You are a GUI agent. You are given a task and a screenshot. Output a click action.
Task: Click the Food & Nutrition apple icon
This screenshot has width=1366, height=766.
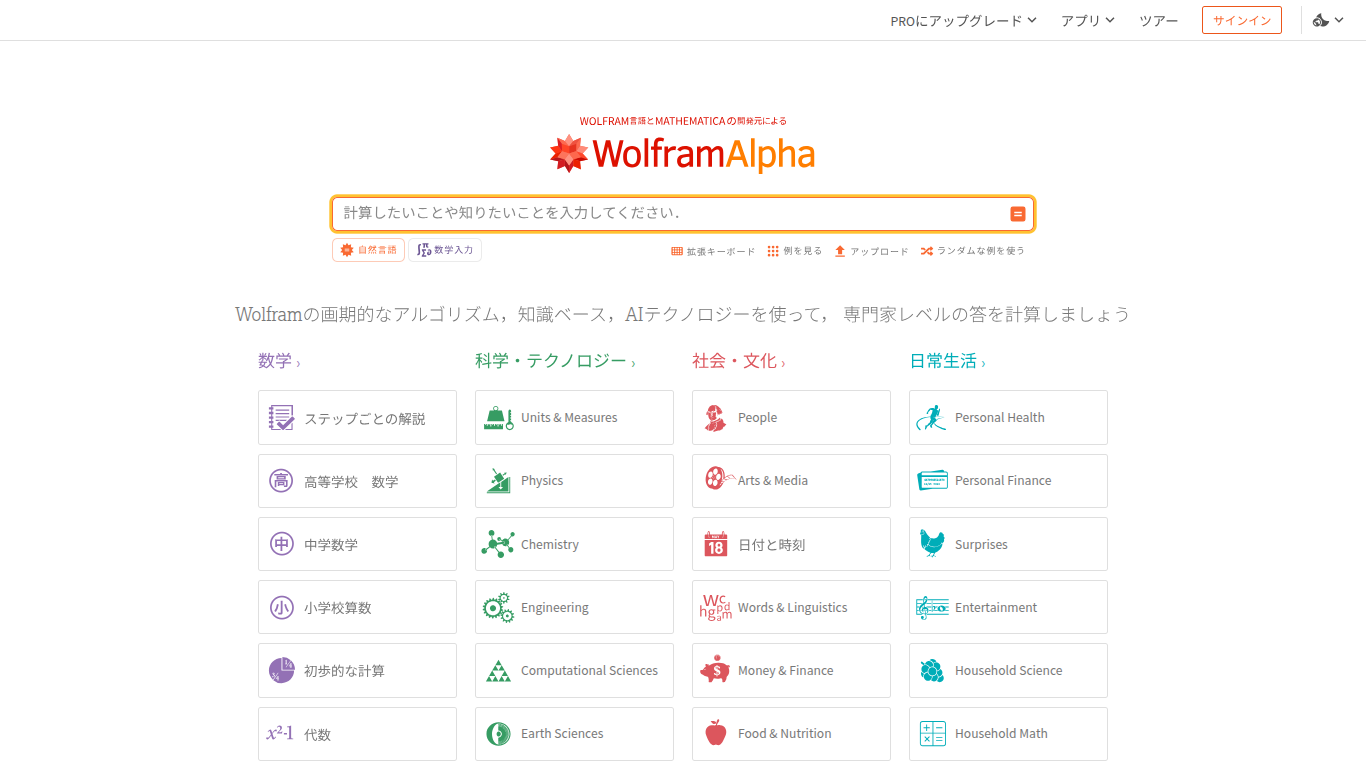[715, 733]
